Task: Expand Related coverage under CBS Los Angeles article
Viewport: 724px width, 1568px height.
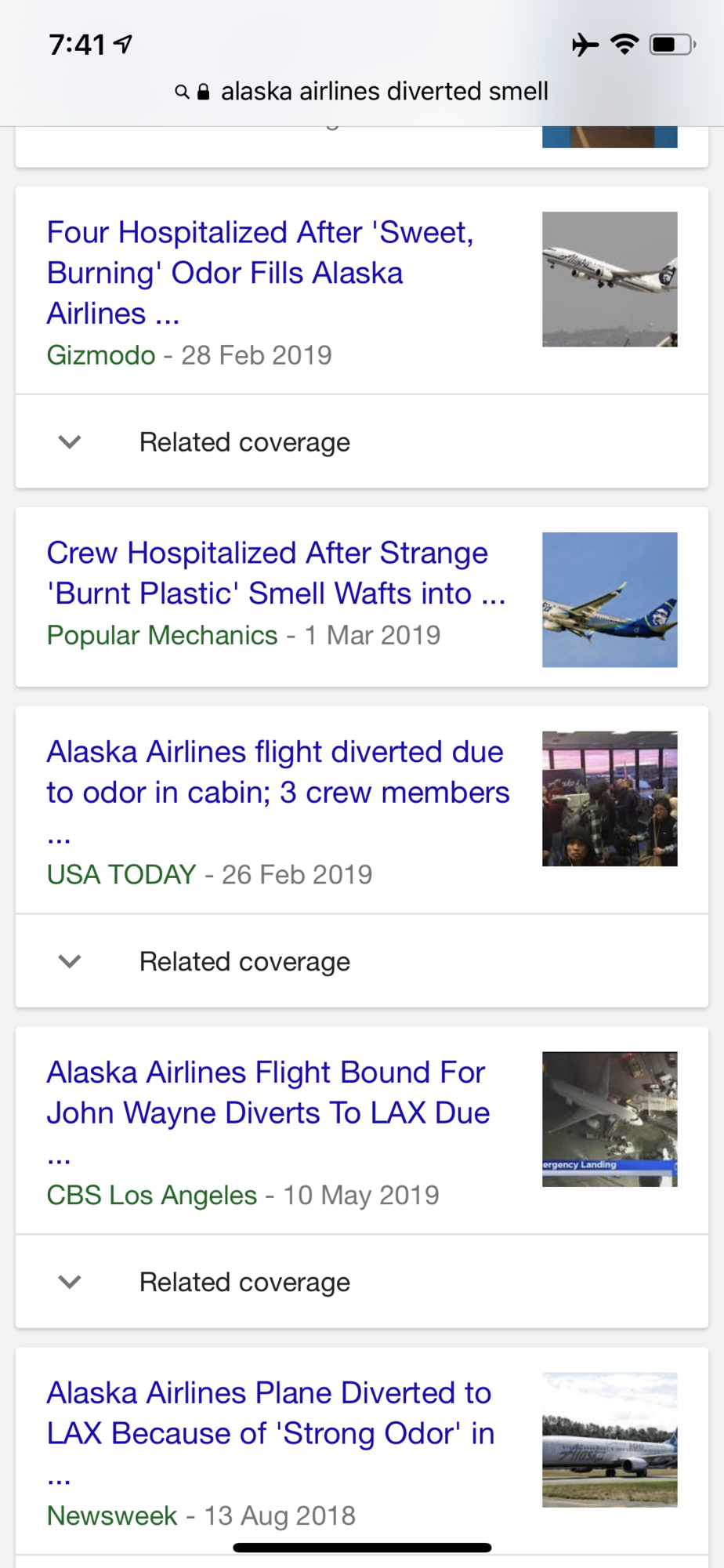Action: coord(362,1282)
